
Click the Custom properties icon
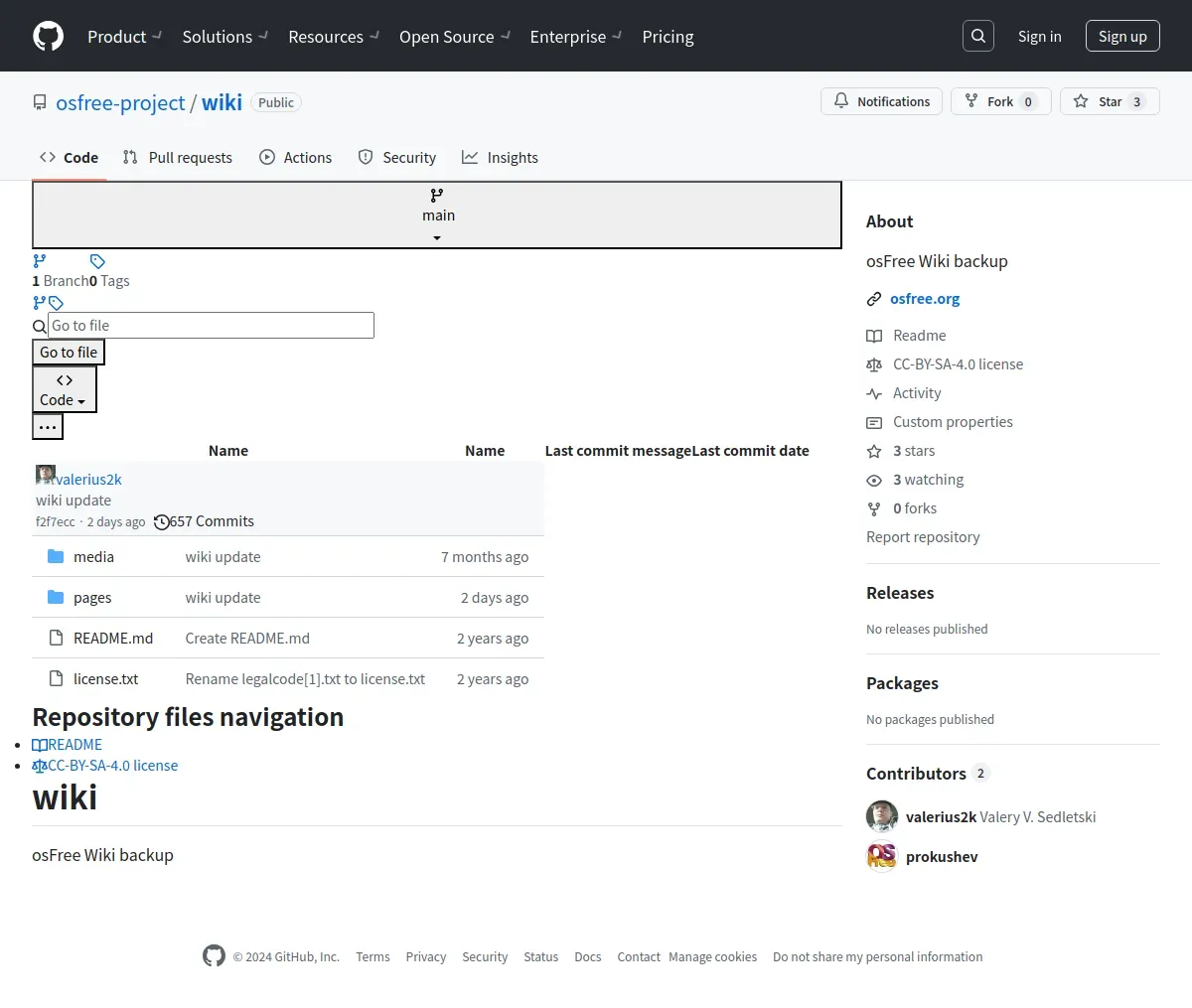(874, 422)
